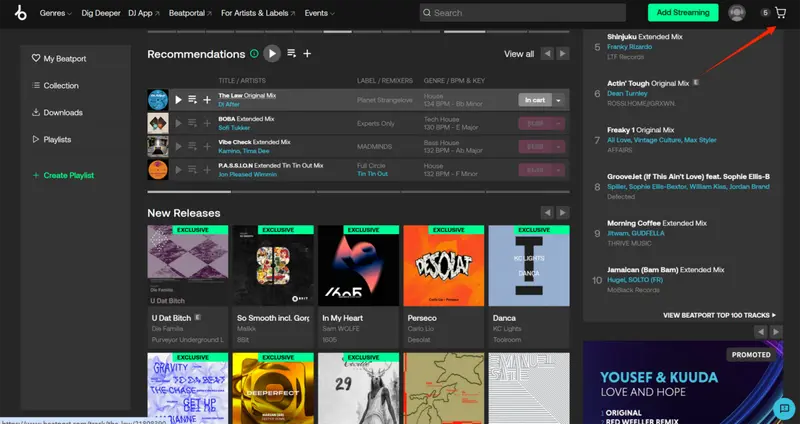Open Dig Deeper menu item

[x=101, y=13]
